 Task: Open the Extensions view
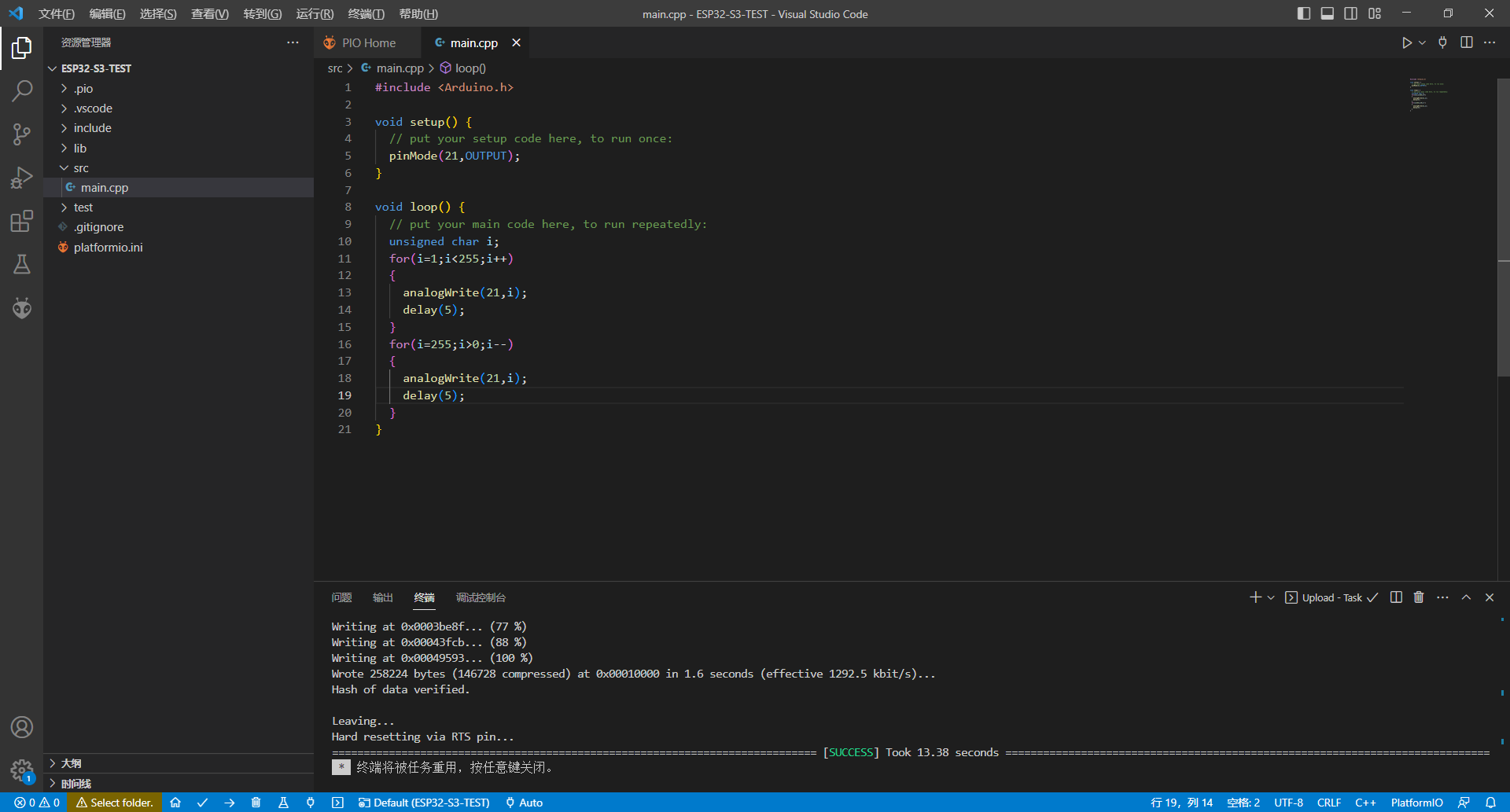[22, 221]
